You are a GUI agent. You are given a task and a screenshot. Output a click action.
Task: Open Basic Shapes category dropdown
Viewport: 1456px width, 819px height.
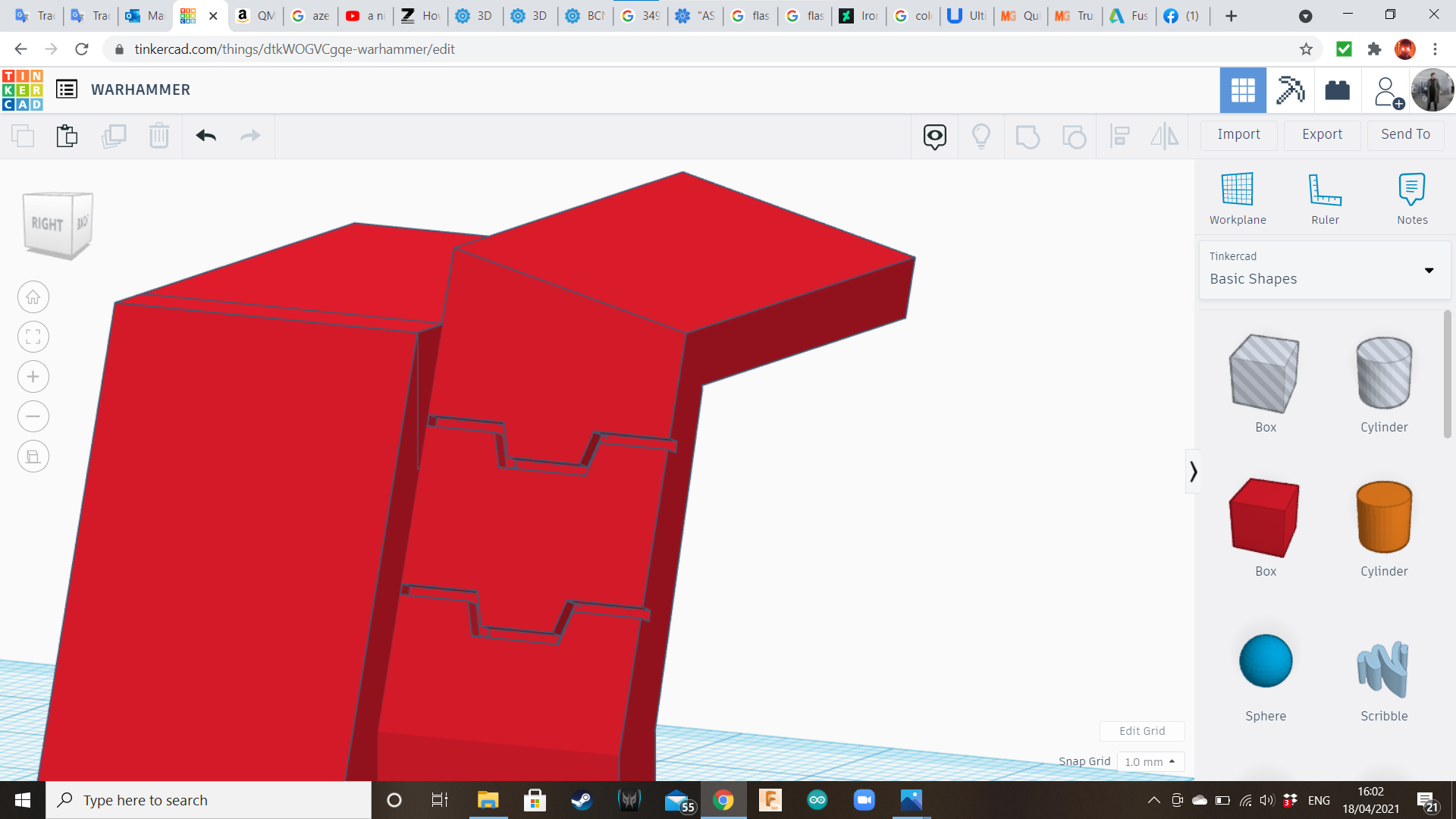pyautogui.click(x=1325, y=270)
